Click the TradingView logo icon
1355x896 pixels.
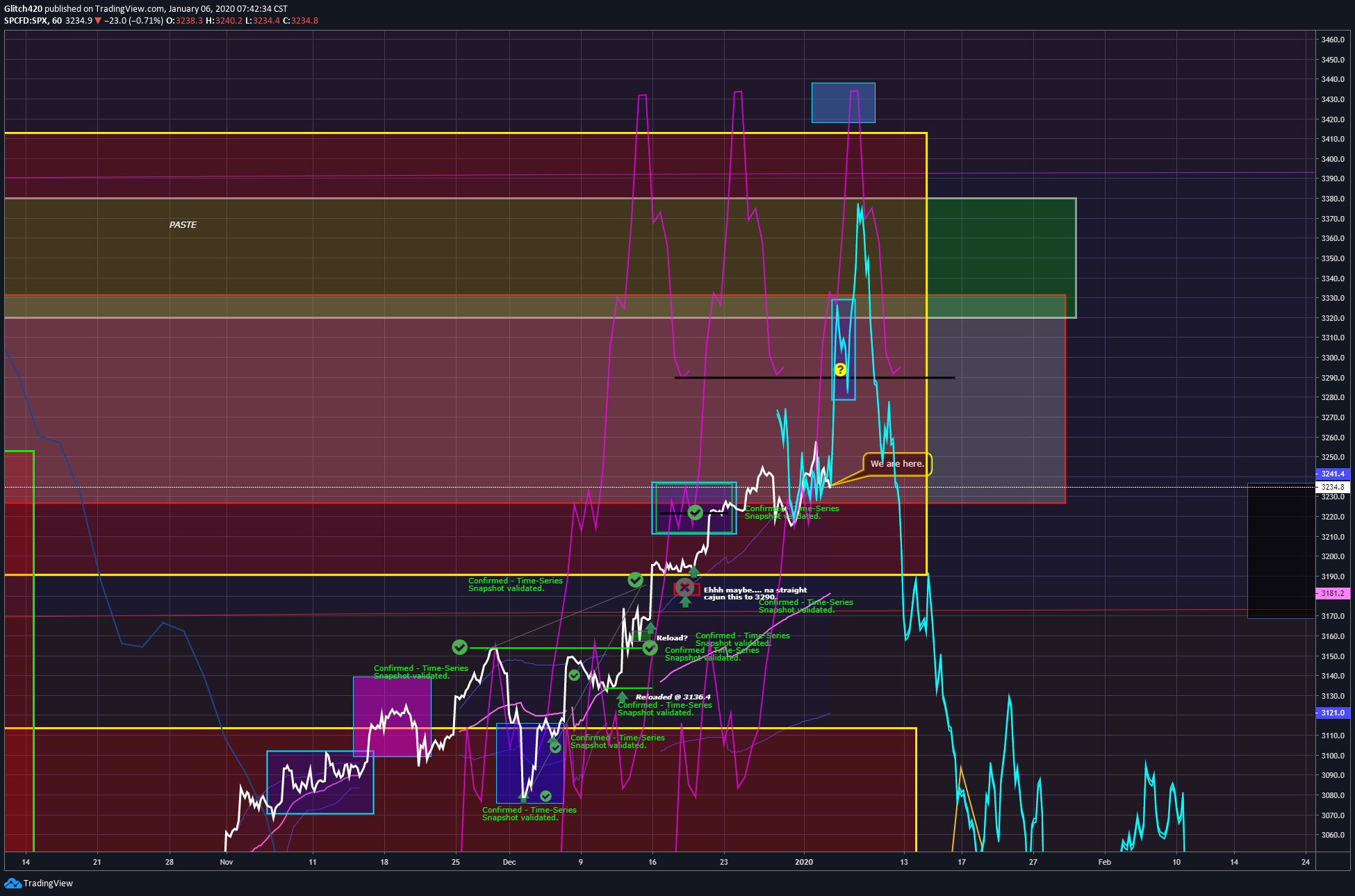pyautogui.click(x=13, y=883)
